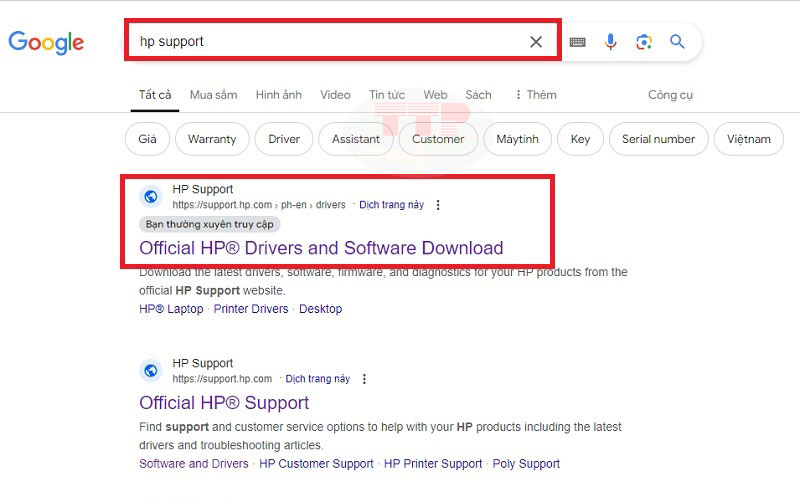Open three-dot menu of first HP result
The width and height of the screenshot is (800, 501).
click(438, 205)
